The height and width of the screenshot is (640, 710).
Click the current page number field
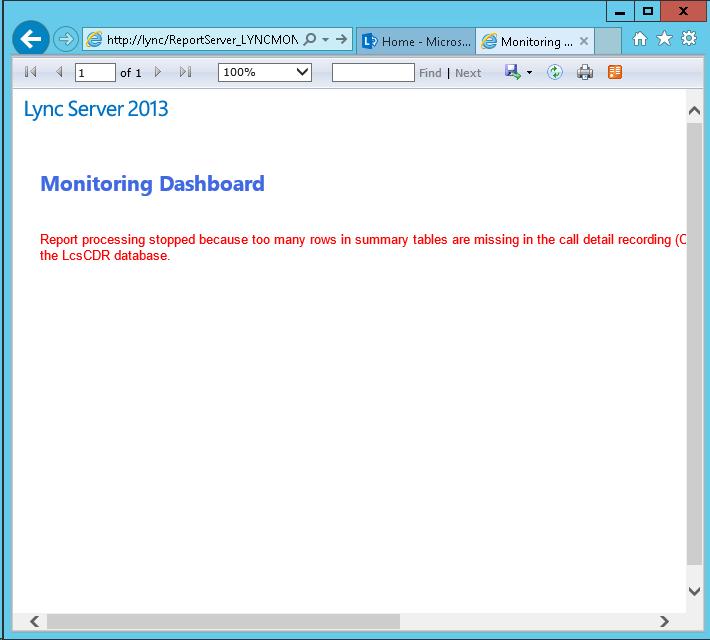[x=95, y=72]
